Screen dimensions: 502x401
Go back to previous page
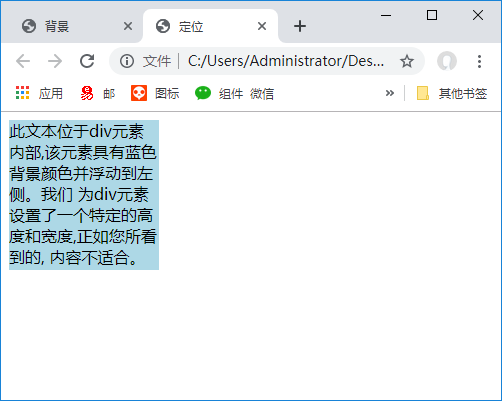[23, 61]
